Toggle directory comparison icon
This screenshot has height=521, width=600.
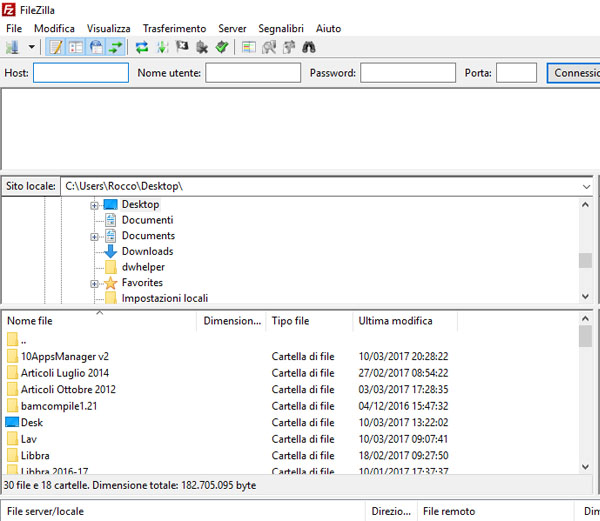(x=269, y=47)
